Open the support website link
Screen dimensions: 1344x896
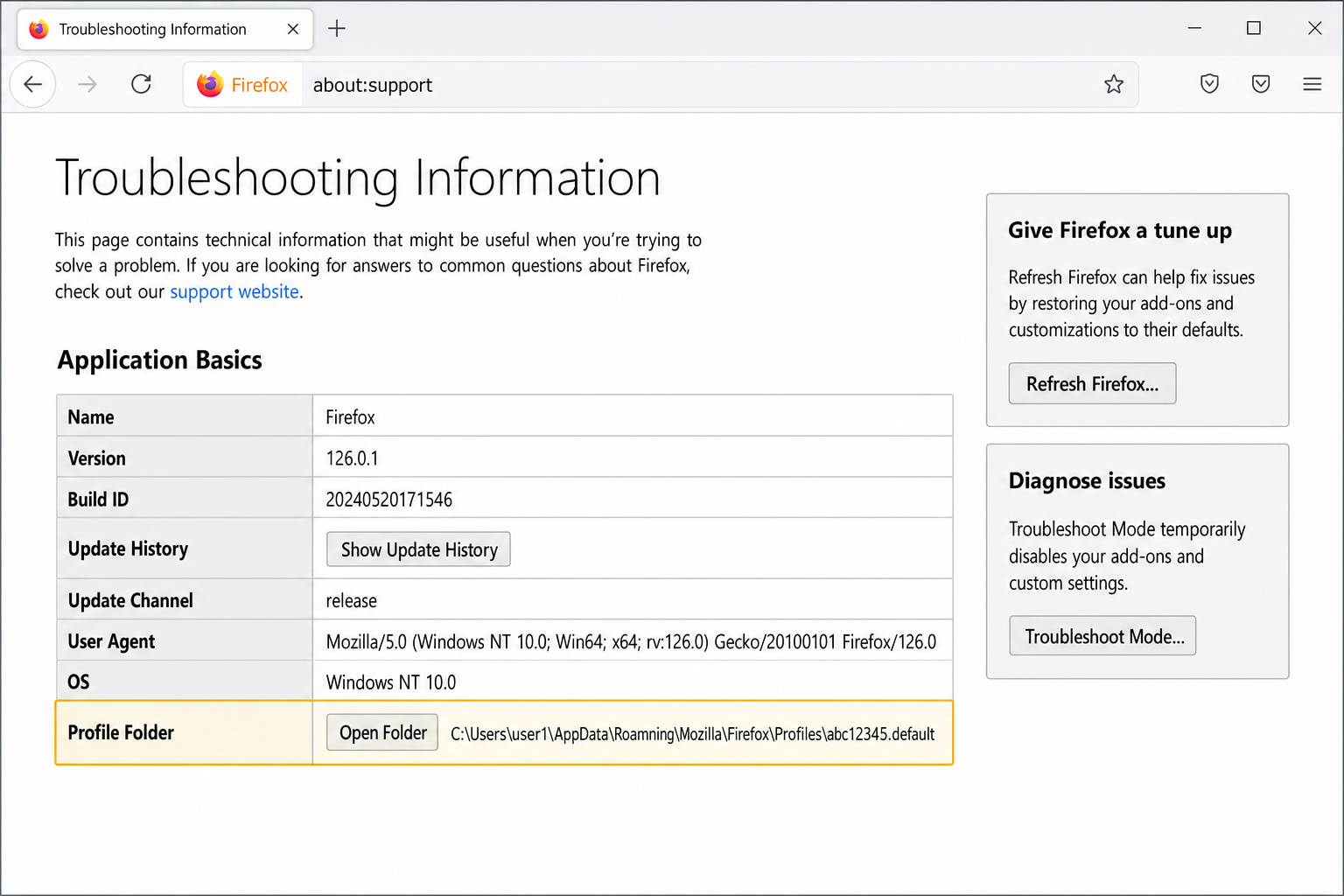click(234, 291)
